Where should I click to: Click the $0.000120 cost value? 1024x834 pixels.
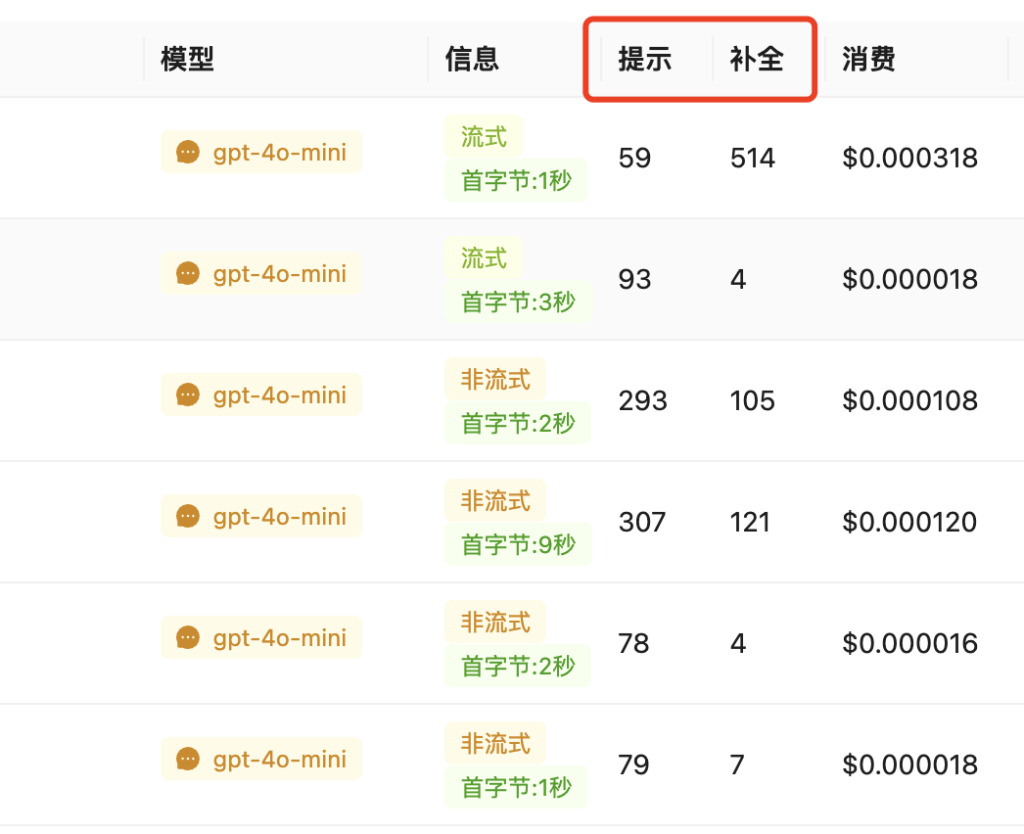click(910, 522)
